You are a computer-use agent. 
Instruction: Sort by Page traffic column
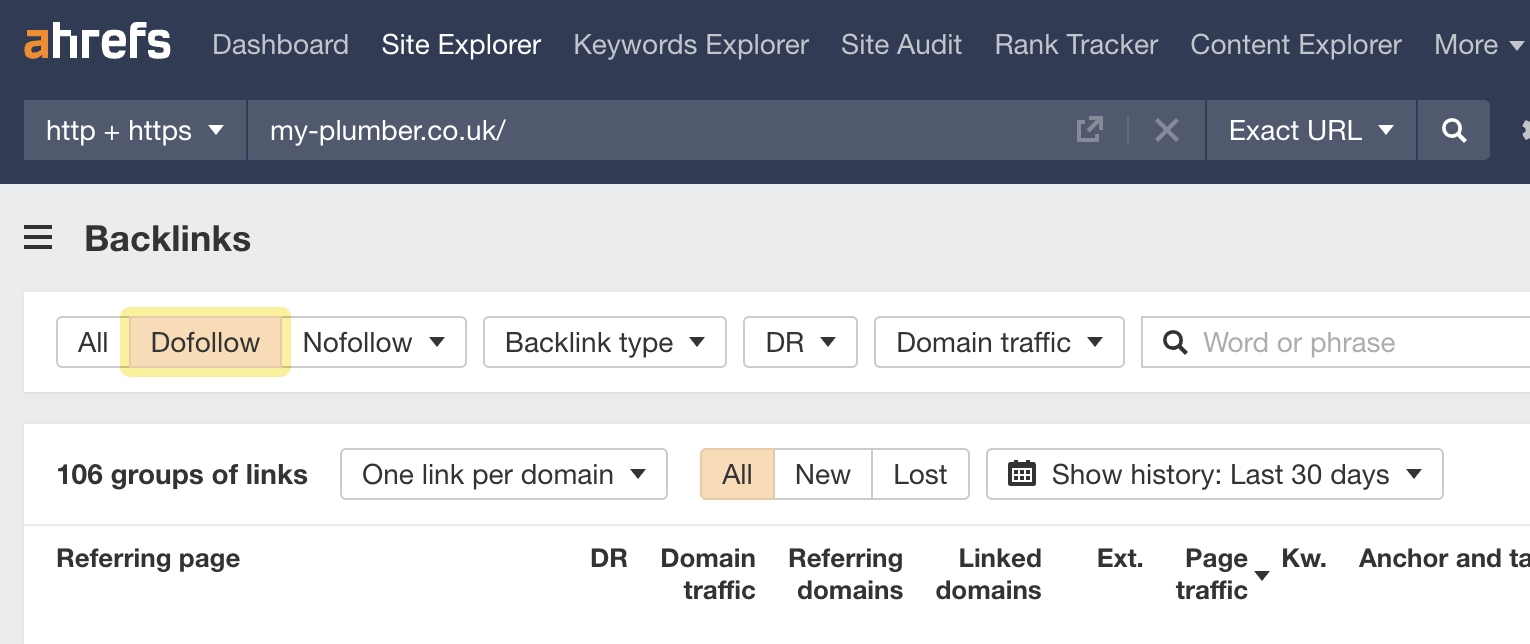[x=1216, y=574]
